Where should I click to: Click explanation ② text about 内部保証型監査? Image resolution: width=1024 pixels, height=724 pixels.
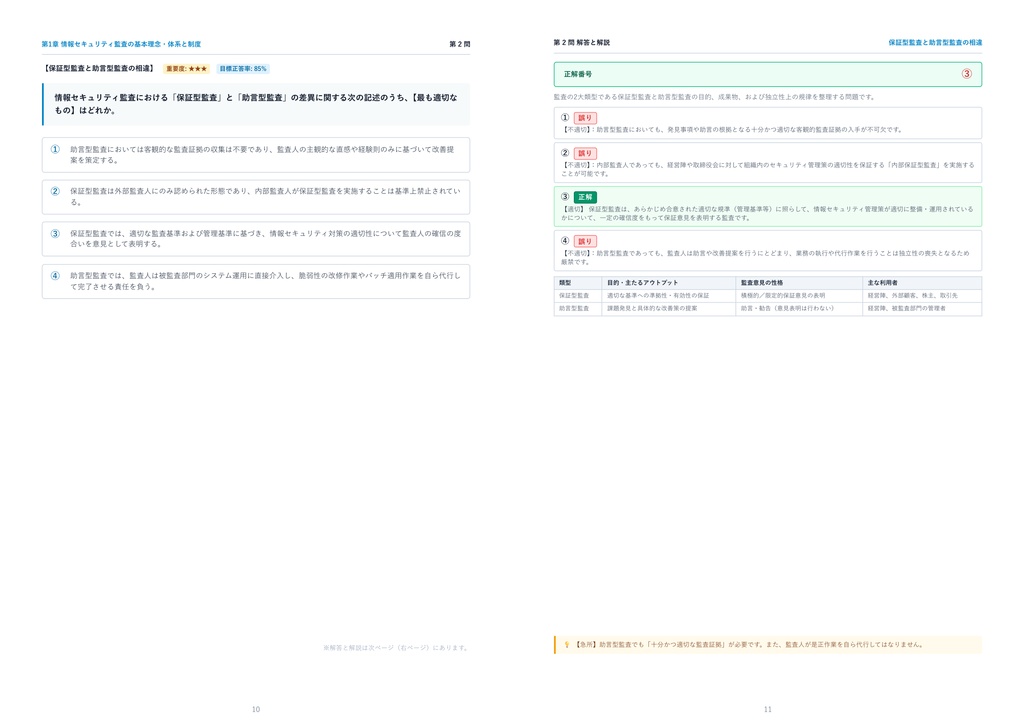[767, 169]
